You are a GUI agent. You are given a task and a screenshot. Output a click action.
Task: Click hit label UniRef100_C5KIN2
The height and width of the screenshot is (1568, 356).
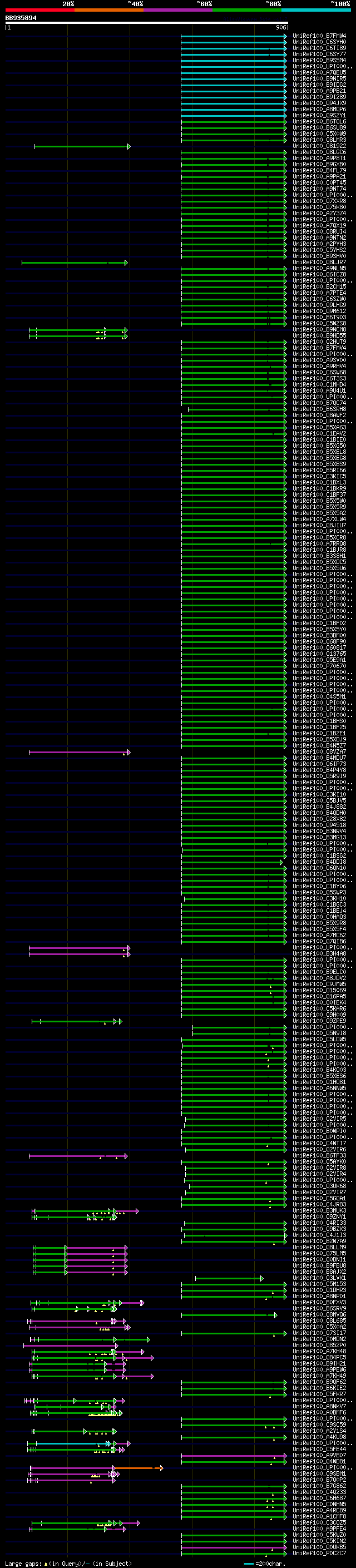click(x=319, y=1541)
